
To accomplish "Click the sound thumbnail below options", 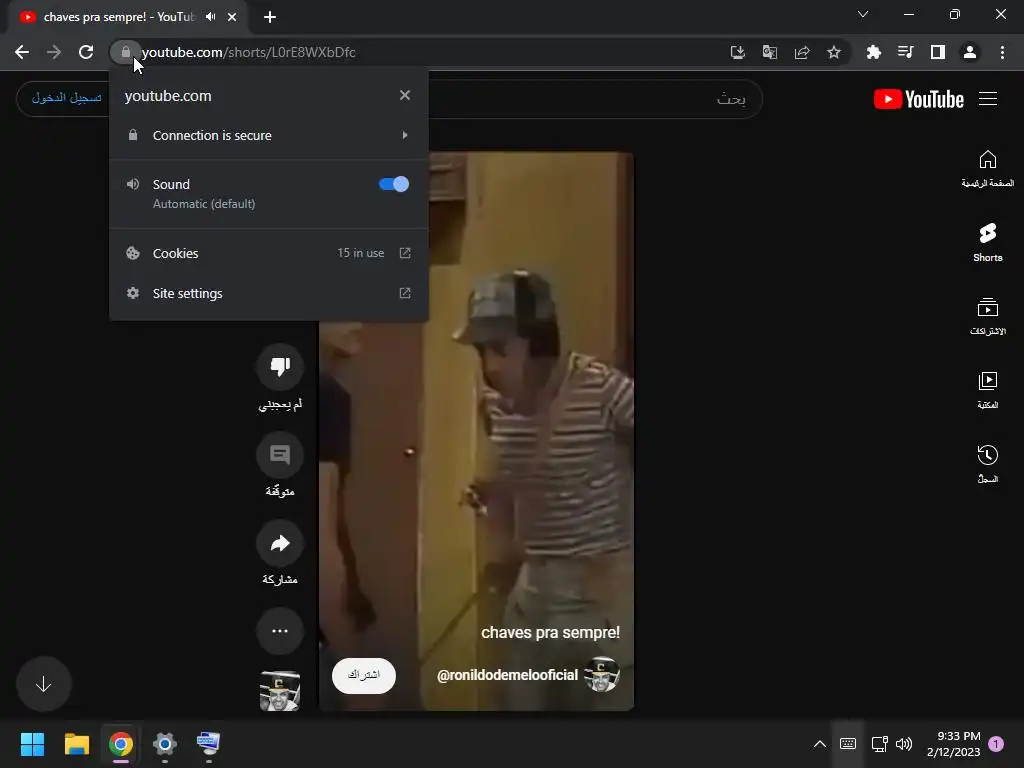I will (x=280, y=690).
